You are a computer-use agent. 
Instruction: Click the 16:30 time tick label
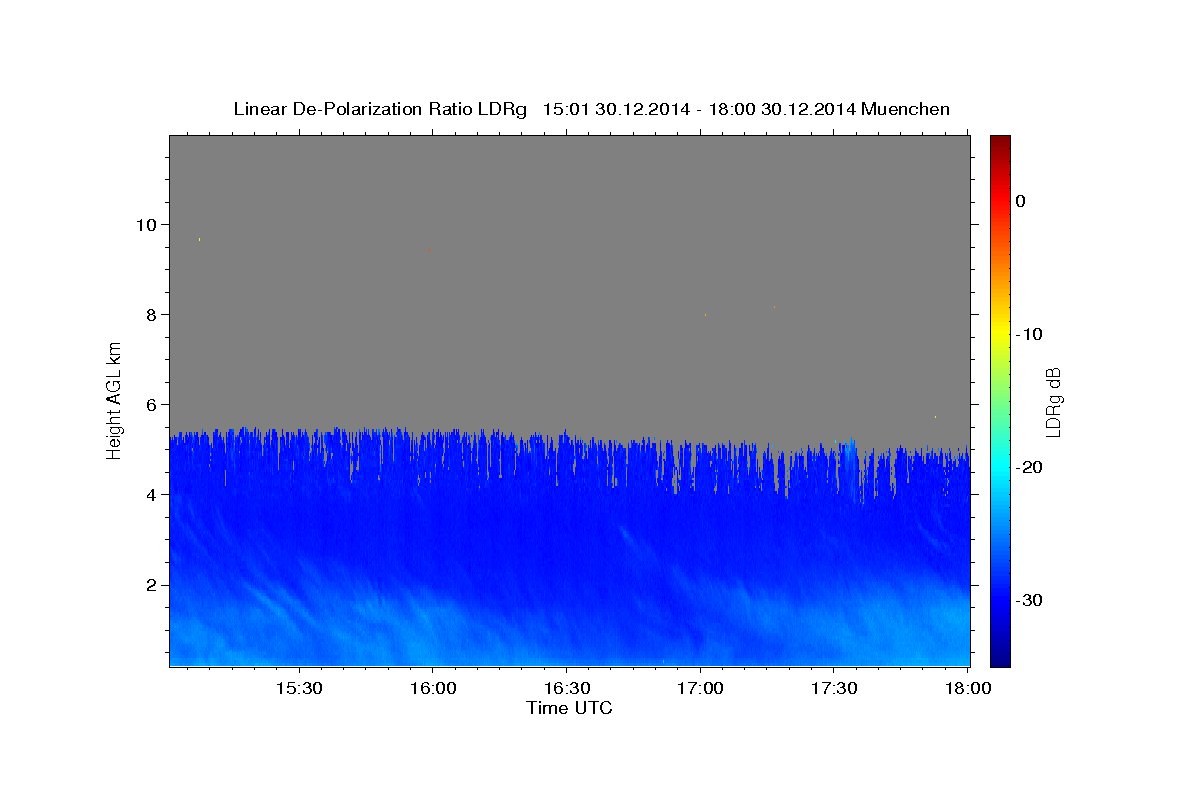point(566,689)
